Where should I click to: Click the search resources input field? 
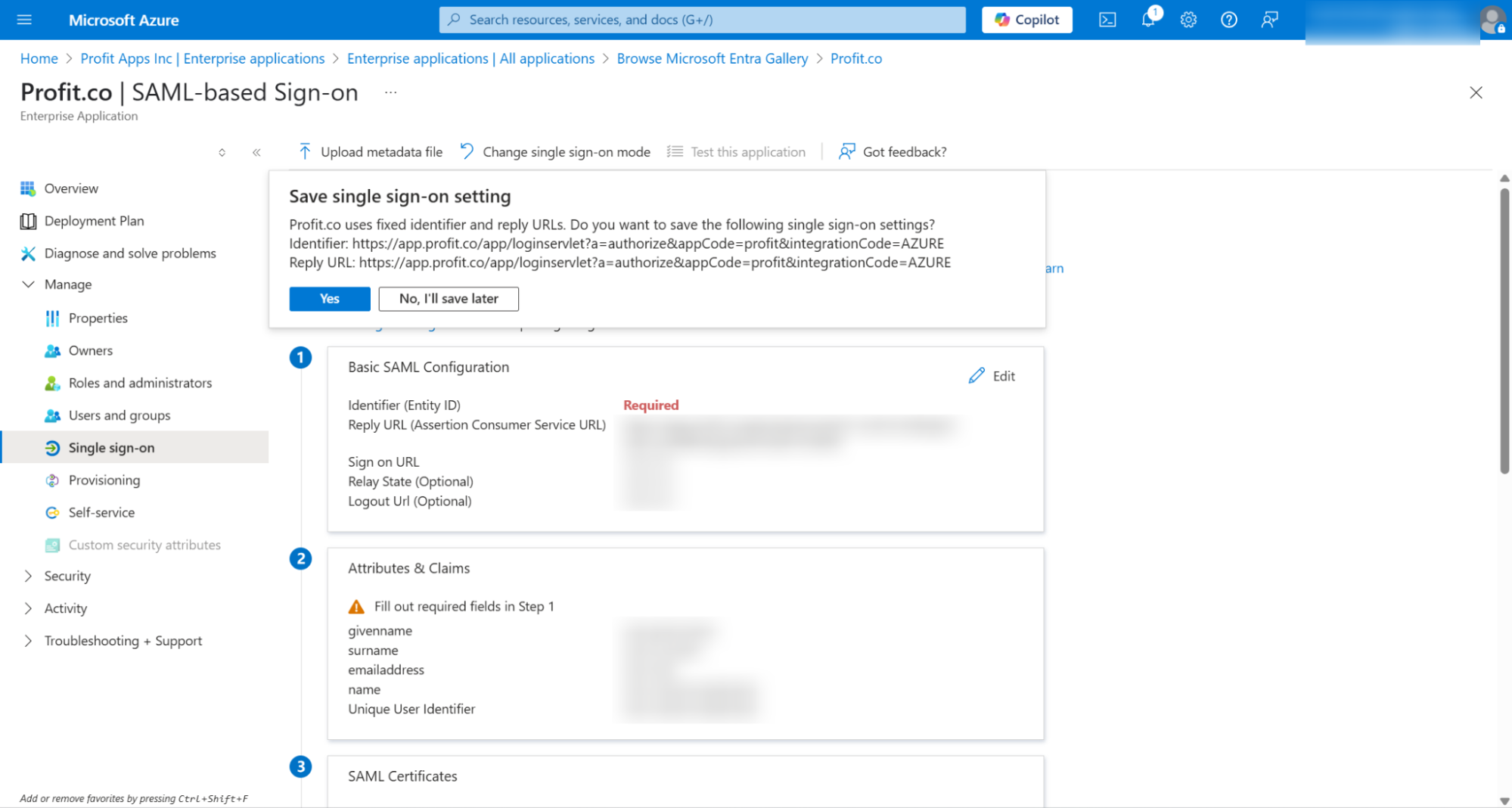pos(702,20)
